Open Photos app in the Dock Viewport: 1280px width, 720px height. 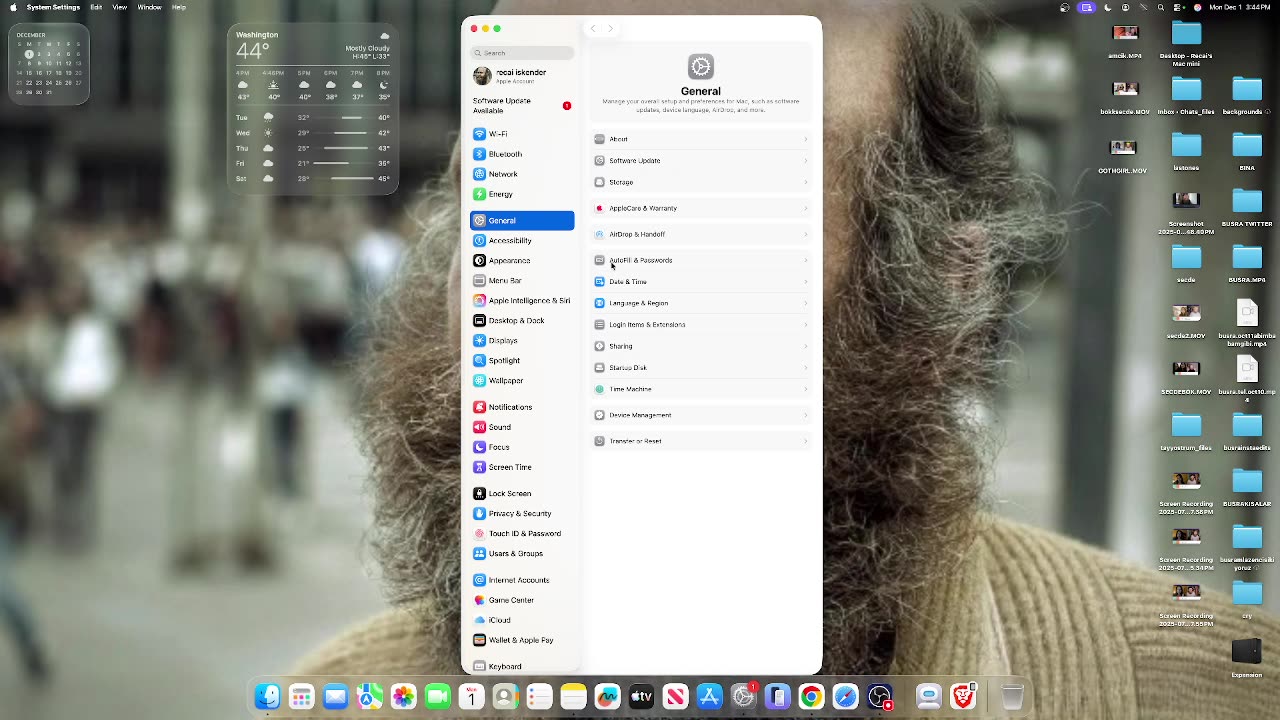click(403, 696)
